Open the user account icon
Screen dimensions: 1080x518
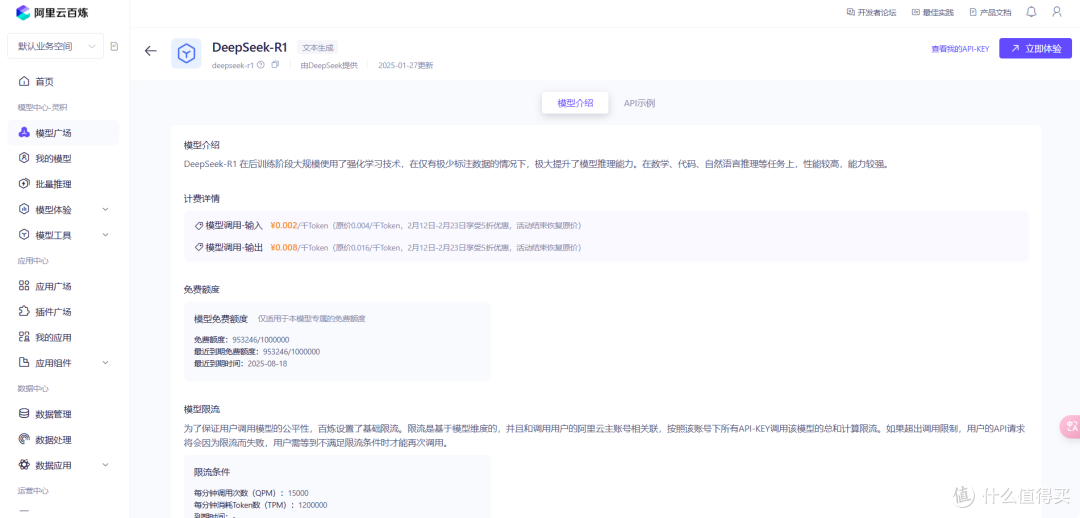tap(1057, 12)
